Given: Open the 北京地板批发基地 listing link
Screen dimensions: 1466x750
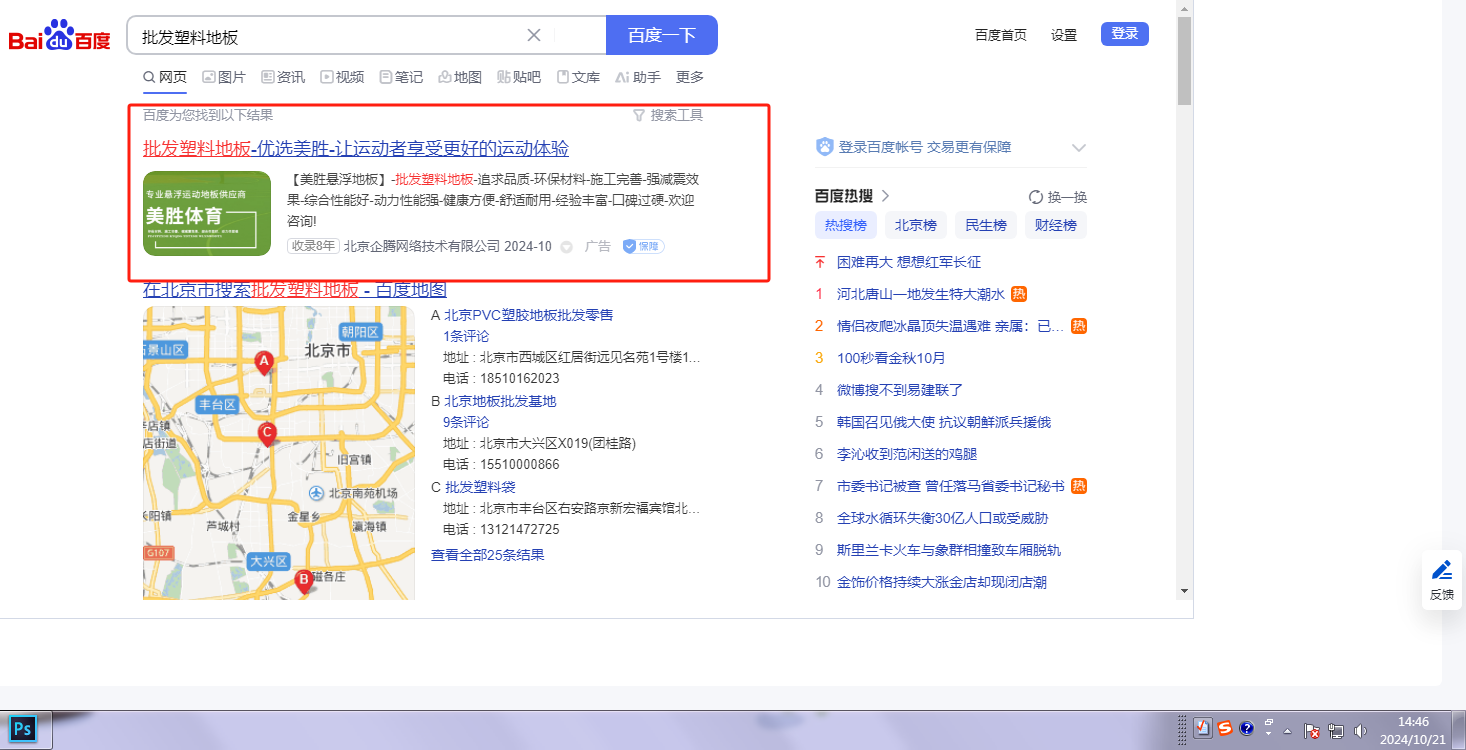Looking at the screenshot, I should click(500, 401).
